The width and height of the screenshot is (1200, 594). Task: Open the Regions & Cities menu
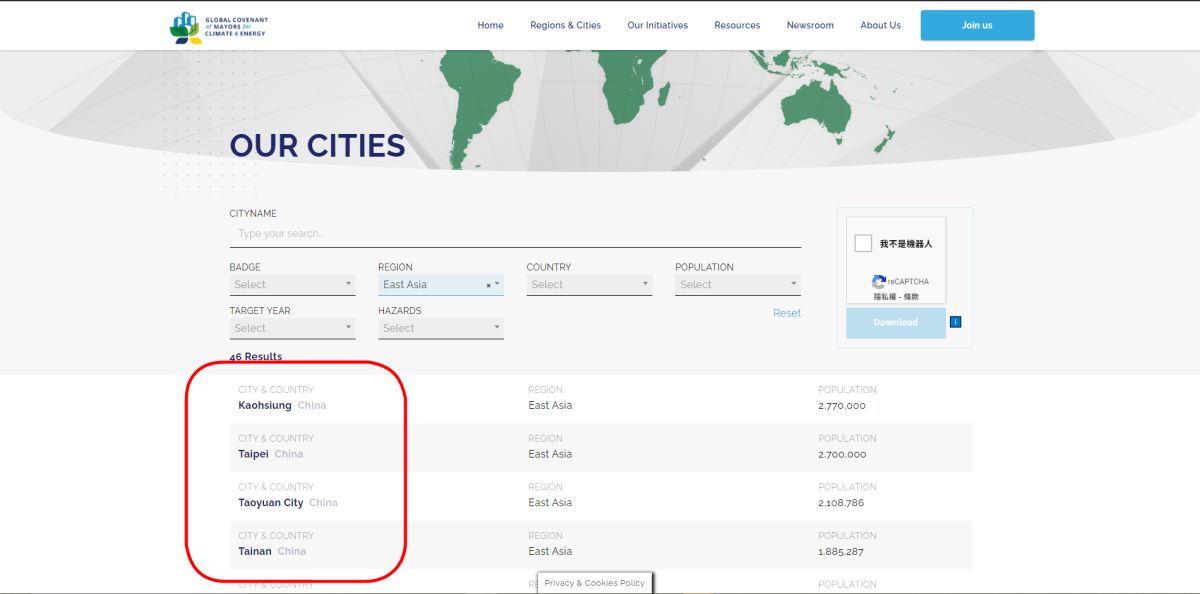pyautogui.click(x=565, y=25)
